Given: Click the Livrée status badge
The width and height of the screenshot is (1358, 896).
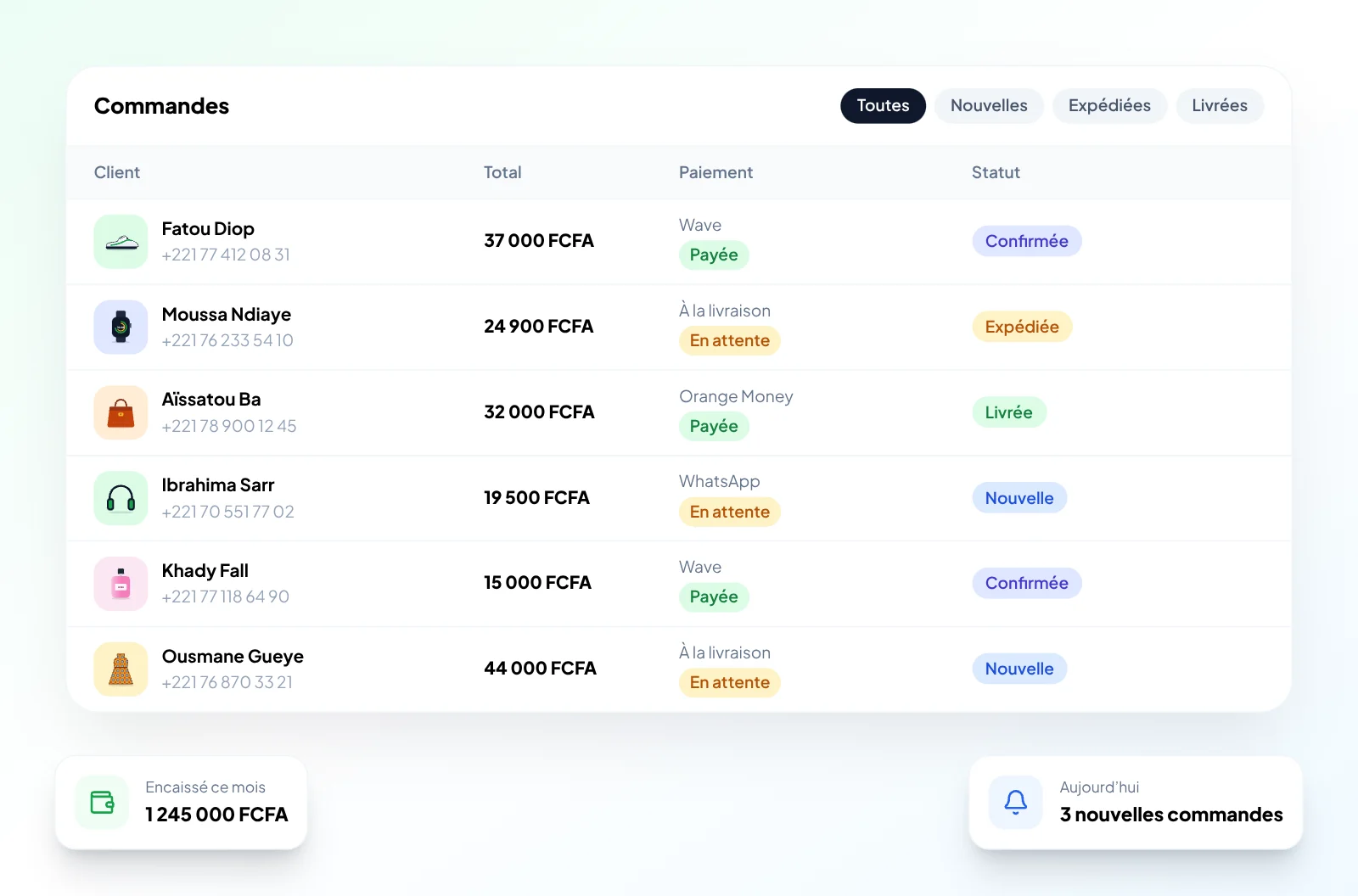Looking at the screenshot, I should pos(1009,412).
